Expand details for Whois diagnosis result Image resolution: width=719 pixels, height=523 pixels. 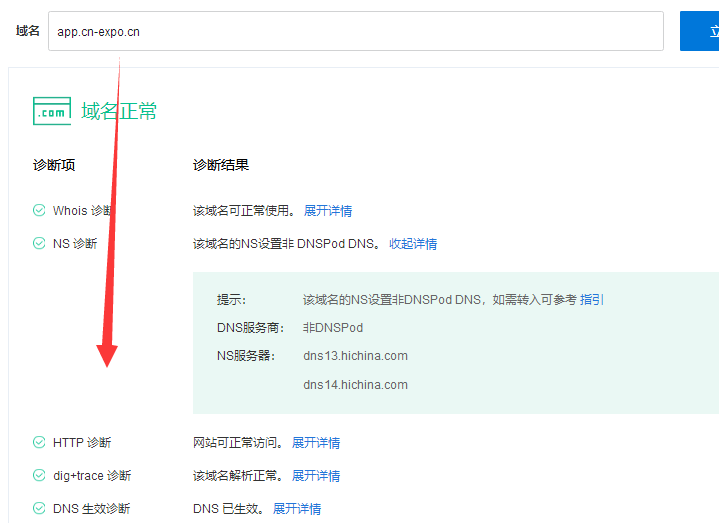tap(328, 211)
